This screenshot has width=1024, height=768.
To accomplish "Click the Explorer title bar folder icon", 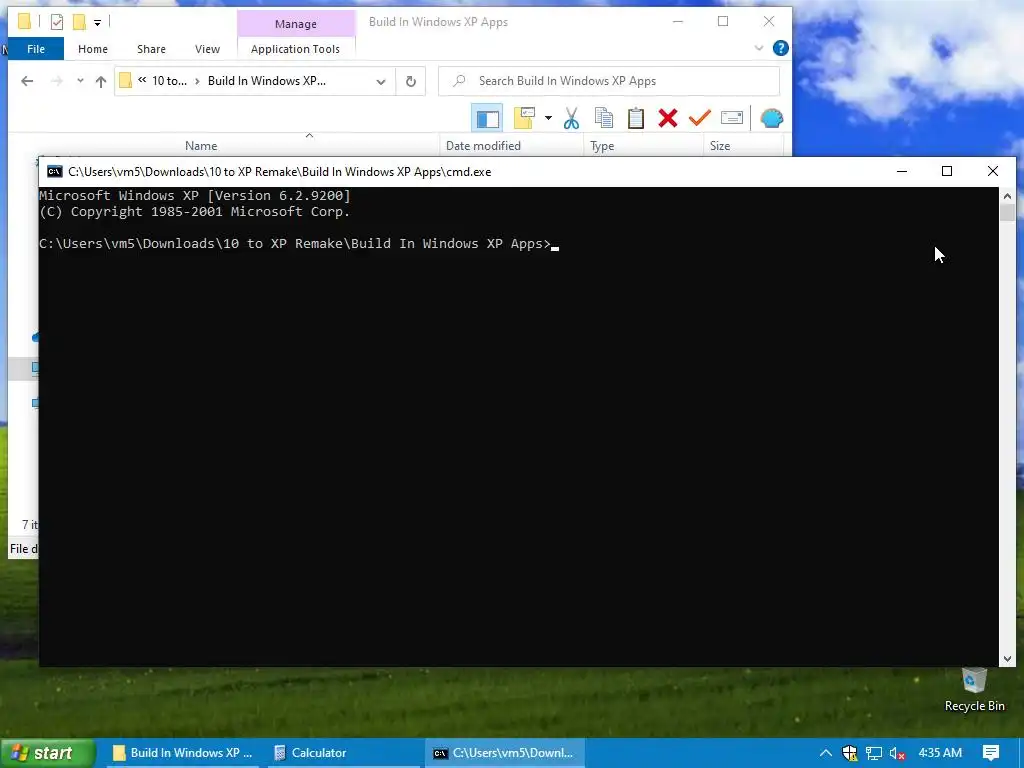I will 24,22.
